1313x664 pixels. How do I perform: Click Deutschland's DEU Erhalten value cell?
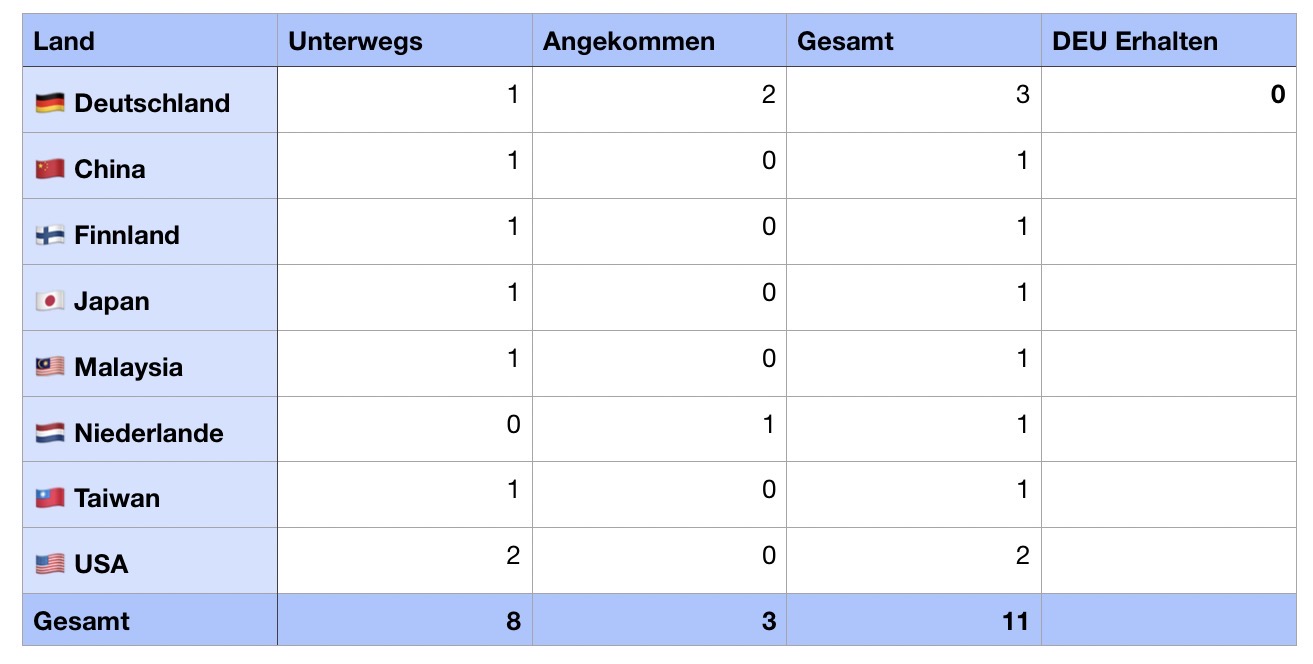pos(1168,99)
